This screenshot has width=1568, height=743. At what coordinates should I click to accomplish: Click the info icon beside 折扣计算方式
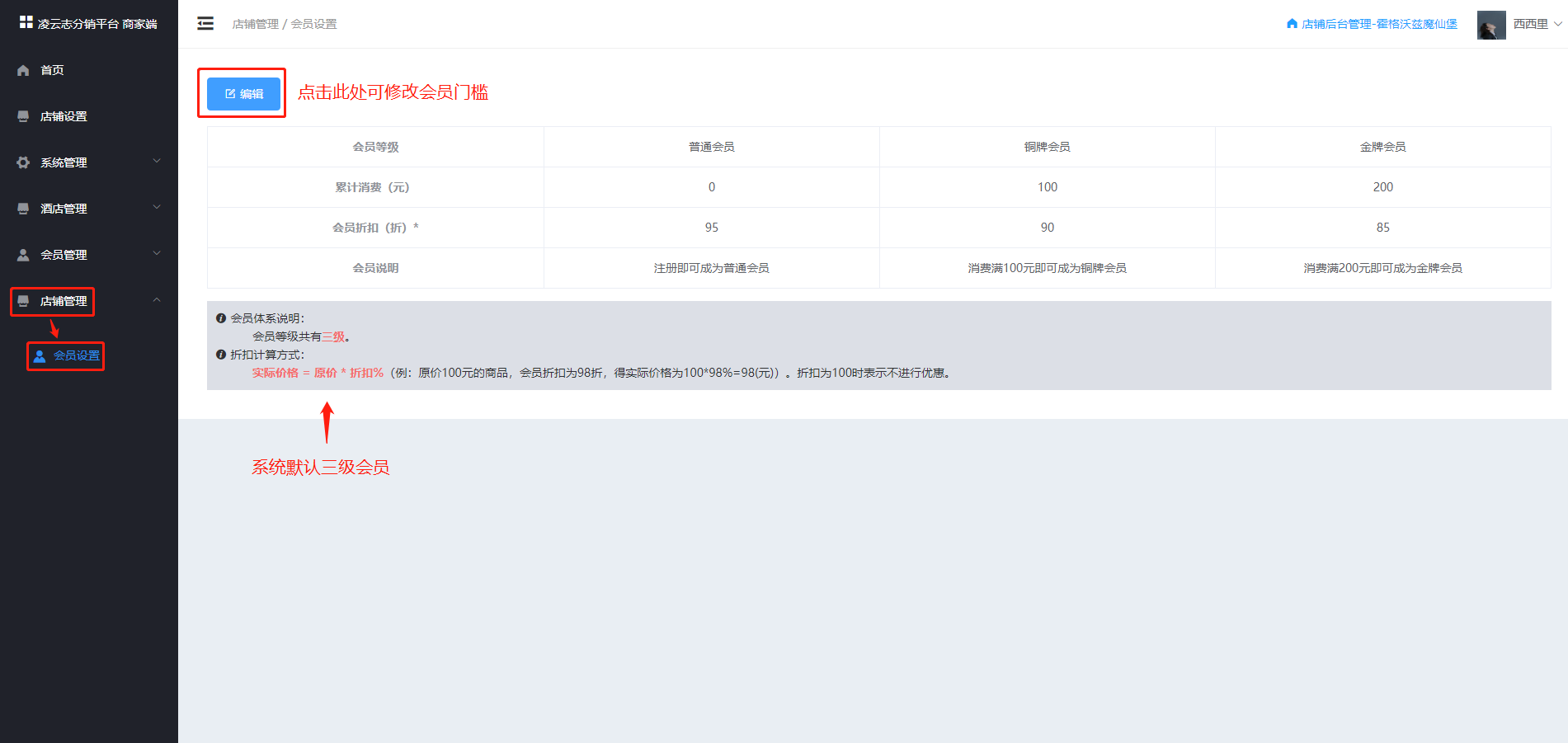coord(221,355)
